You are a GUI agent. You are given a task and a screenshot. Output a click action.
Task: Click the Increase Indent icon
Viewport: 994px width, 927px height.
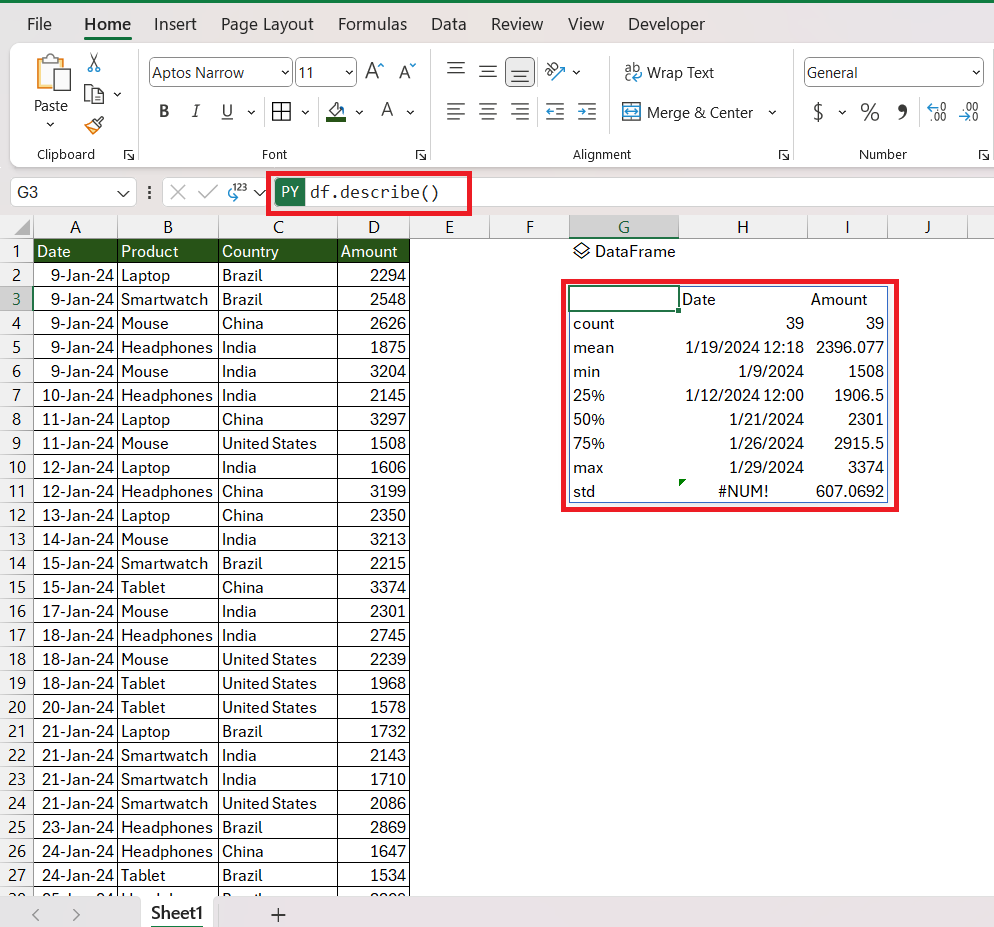tap(587, 112)
